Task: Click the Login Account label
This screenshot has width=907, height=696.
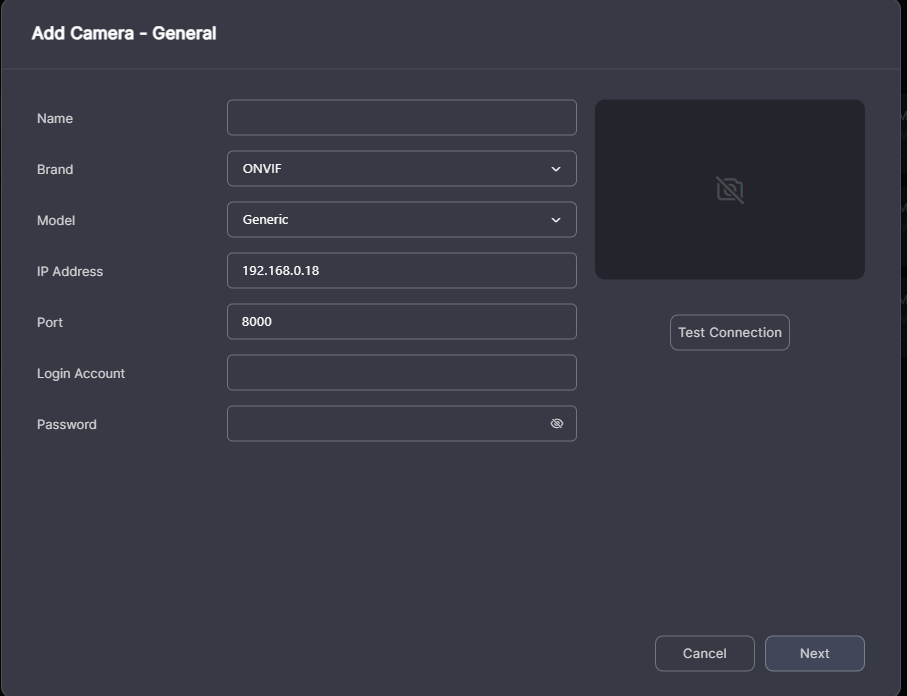Action: click(x=81, y=373)
